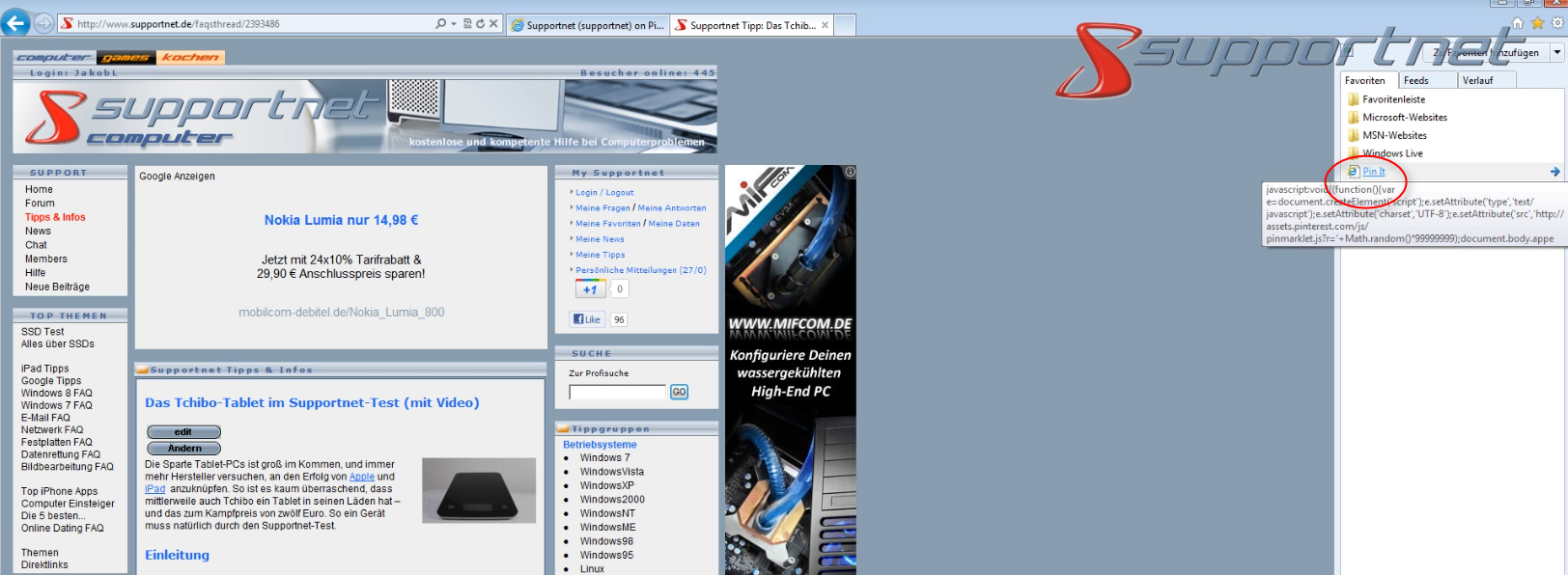Viewport: 1568px width, 575px height.
Task: Open Persönliche Mitteilungen (27/0)
Action: tap(641, 270)
